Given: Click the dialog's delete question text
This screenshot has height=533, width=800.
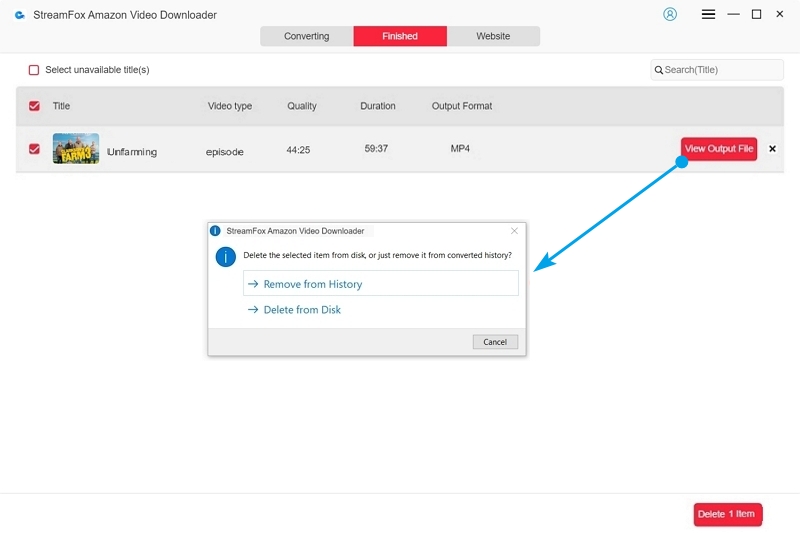Looking at the screenshot, I should (x=377, y=255).
